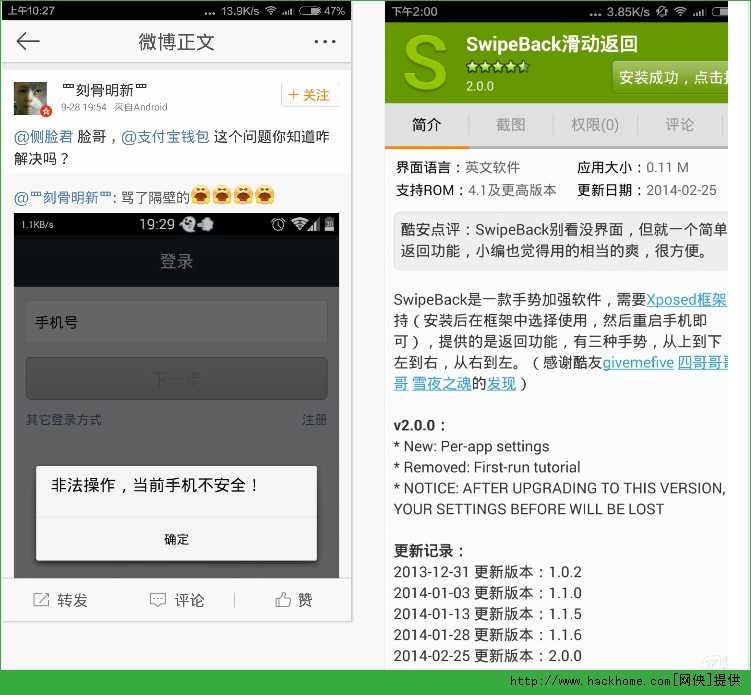Open the 发现 link in description
The image size is (751, 695).
pos(501,384)
